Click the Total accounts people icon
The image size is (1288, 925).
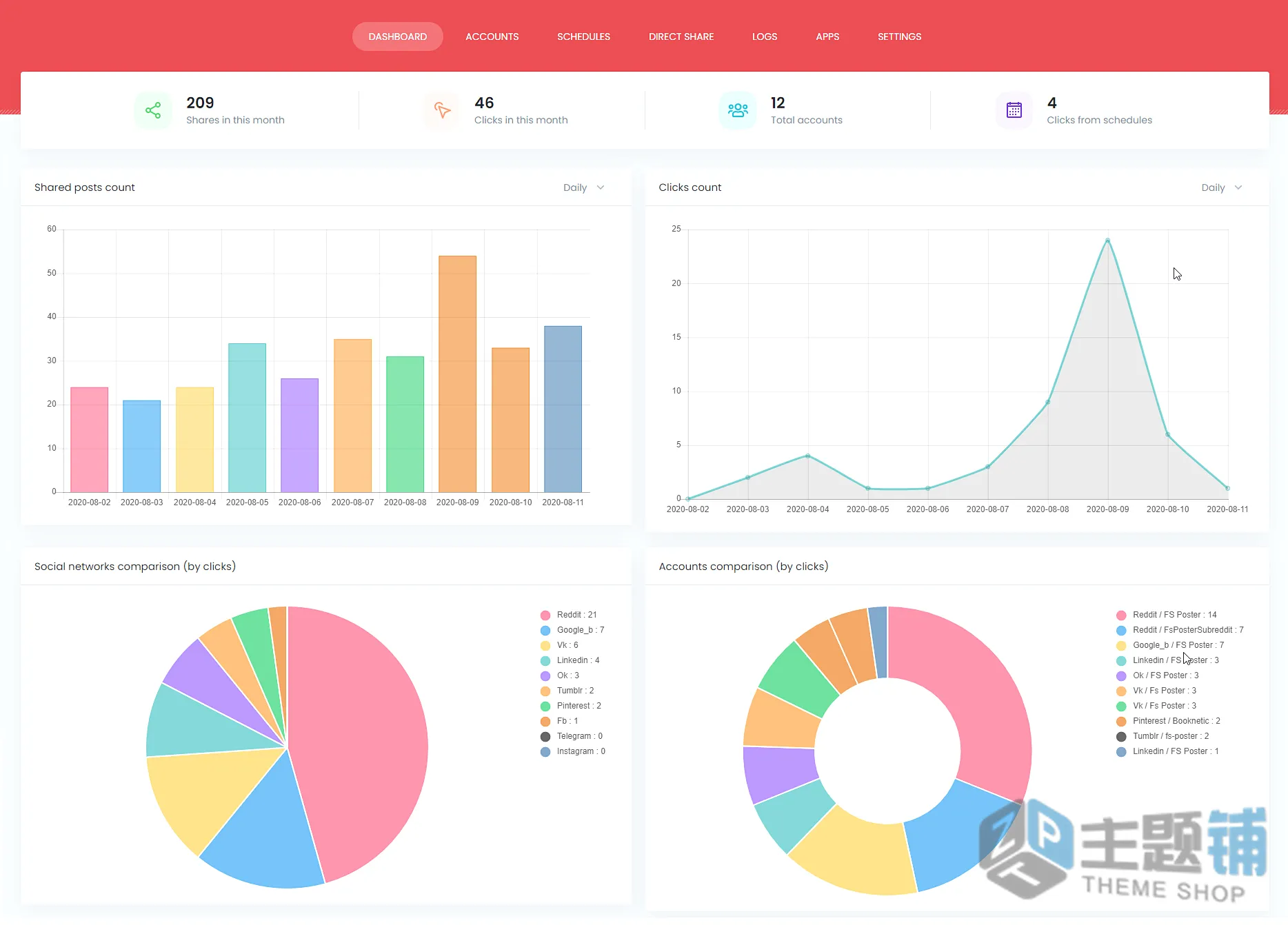click(x=738, y=110)
